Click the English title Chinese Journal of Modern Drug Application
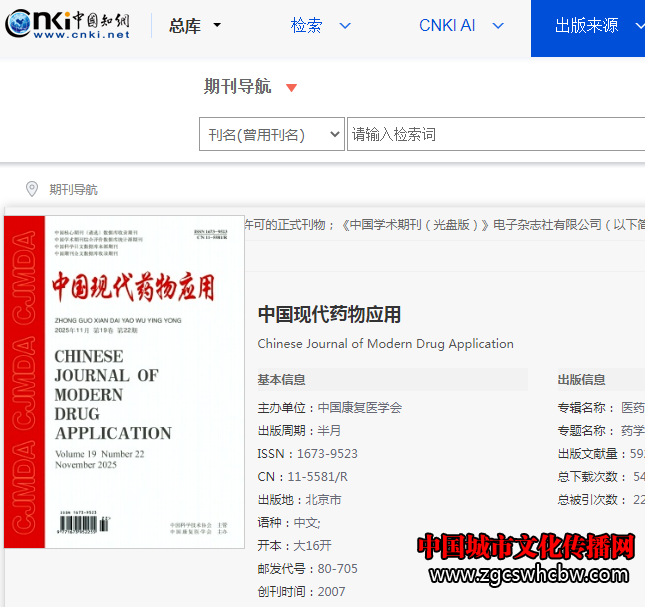Screen dimensions: 645x607 coord(385,344)
